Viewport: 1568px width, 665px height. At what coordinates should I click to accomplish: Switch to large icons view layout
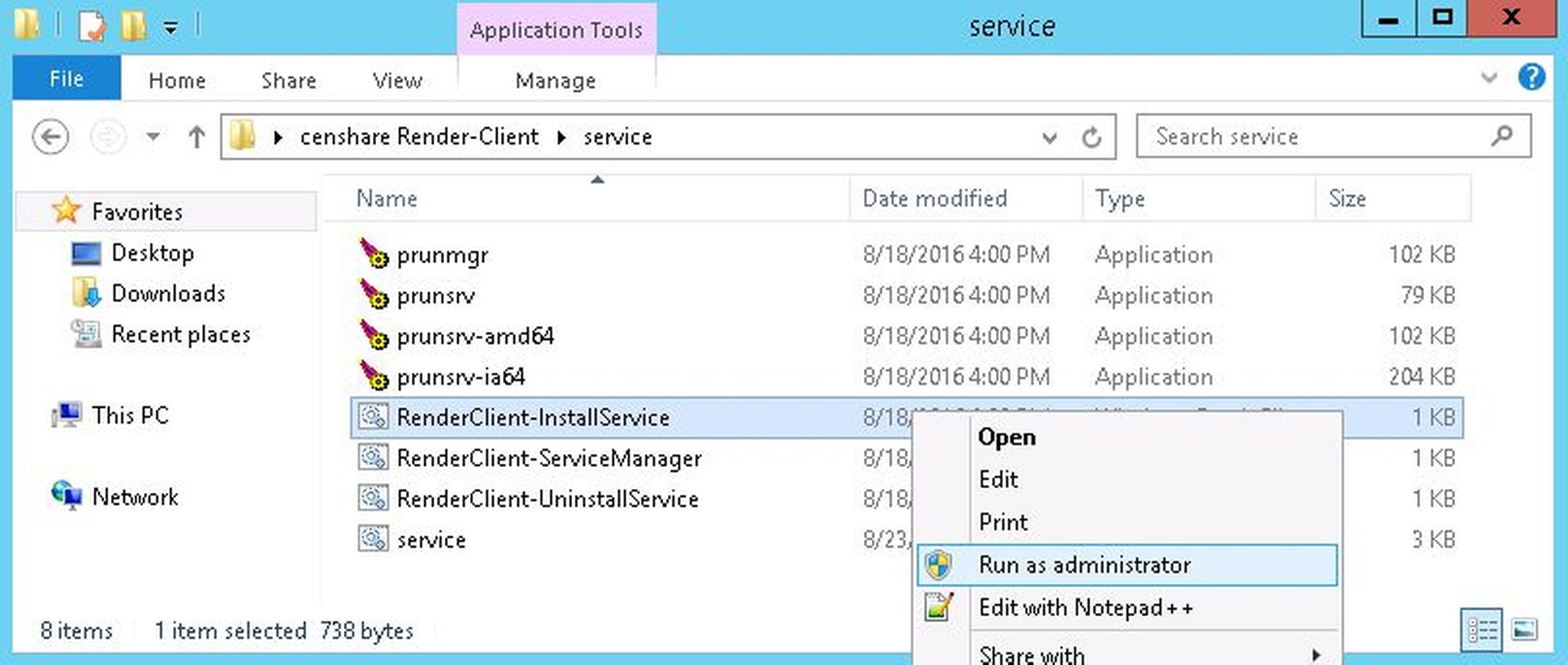tap(1524, 631)
